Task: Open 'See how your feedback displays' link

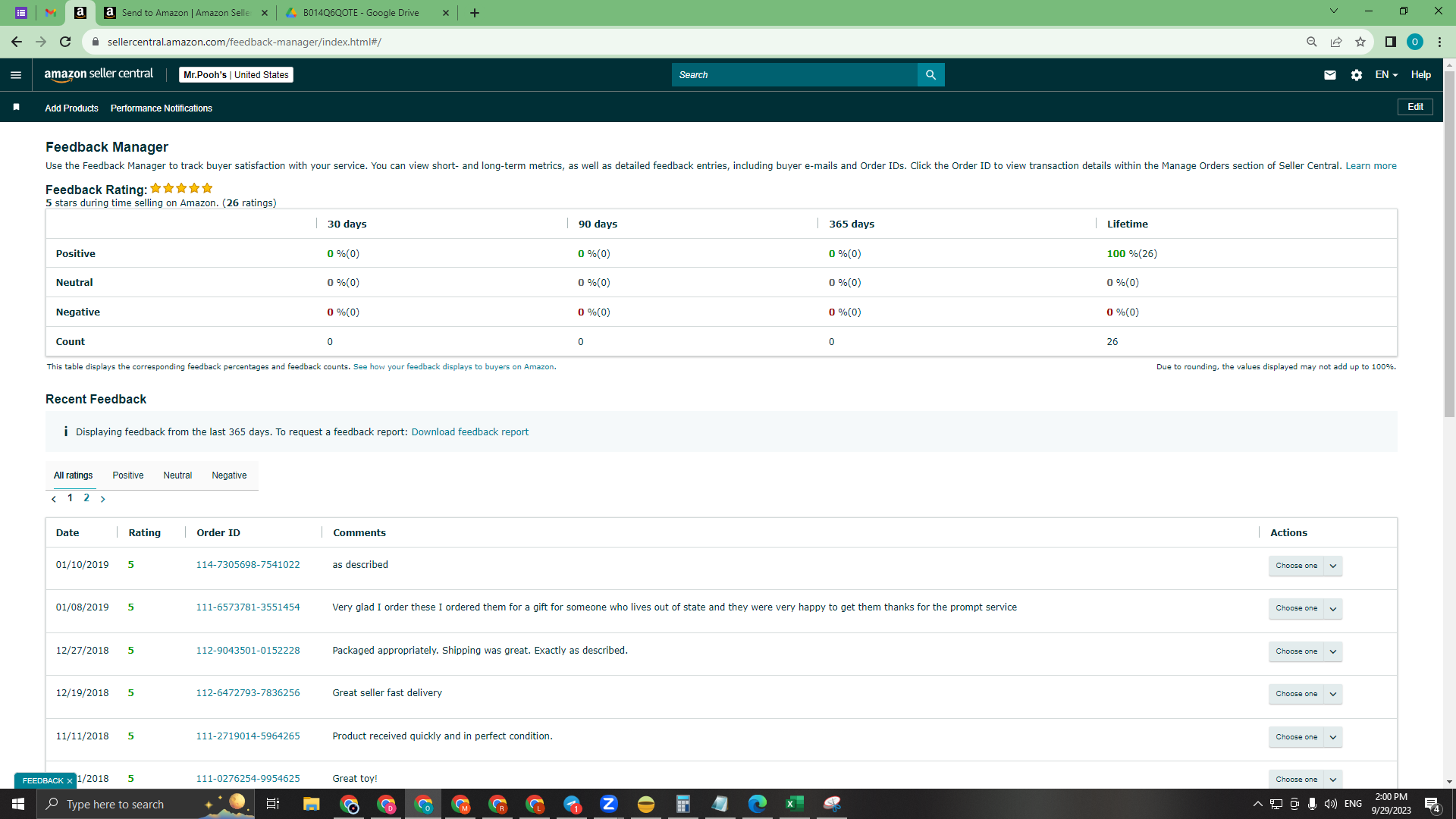Action: (x=453, y=367)
